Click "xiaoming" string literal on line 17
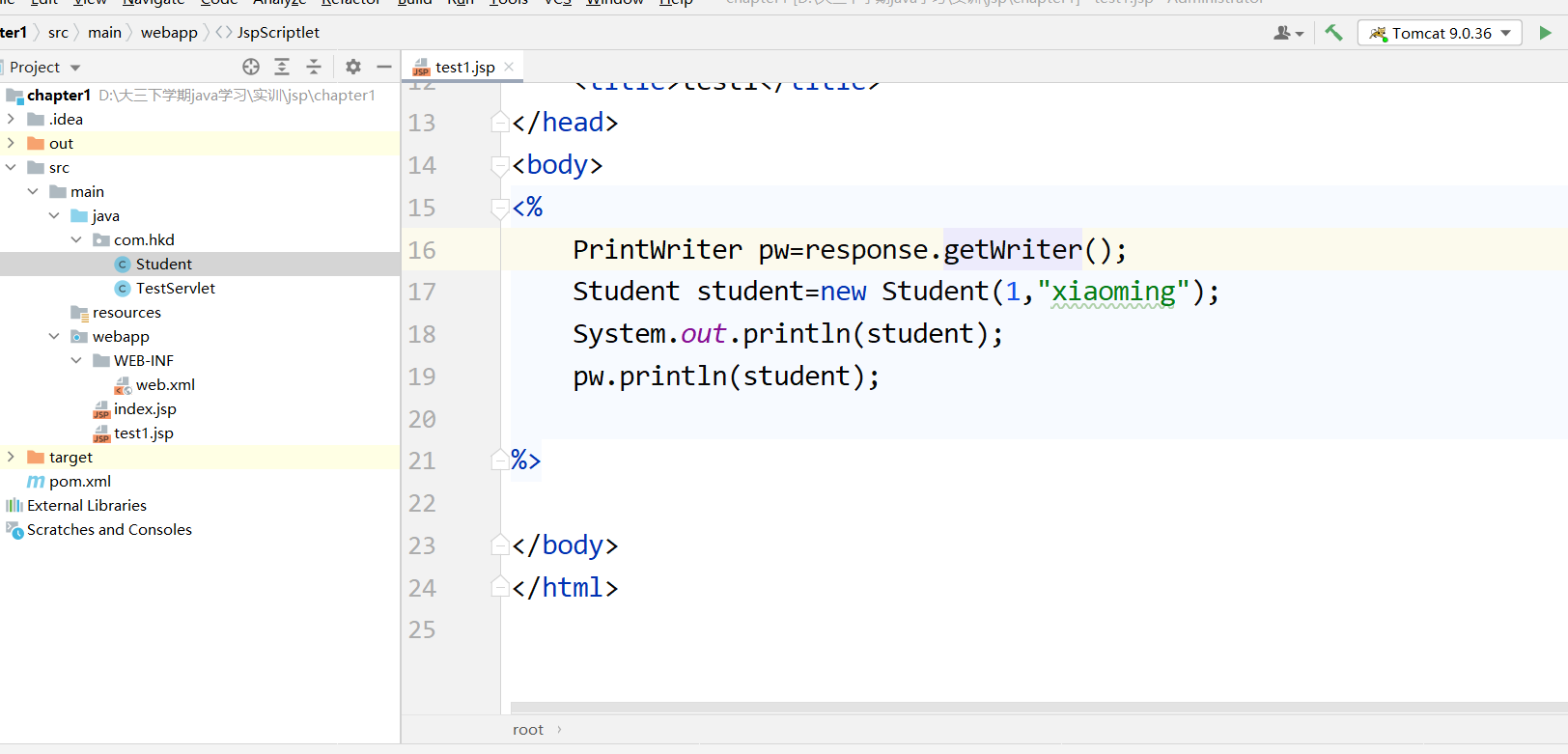 tap(1113, 292)
